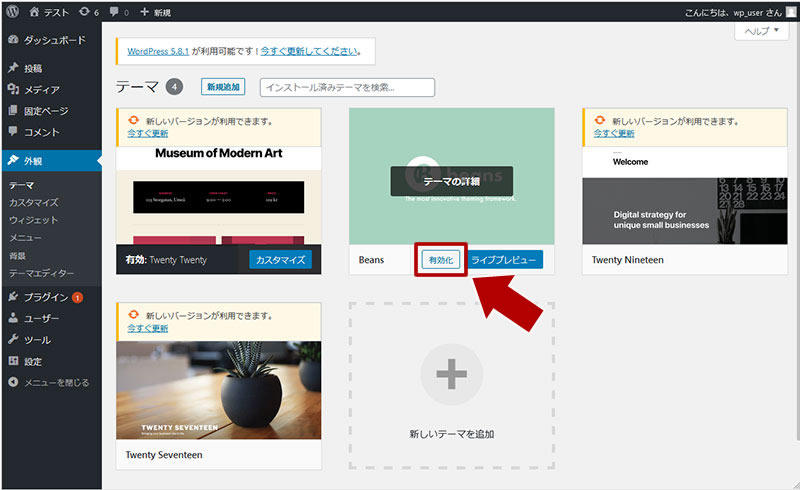Click ライブプレビュー for Beans theme

click(x=504, y=260)
